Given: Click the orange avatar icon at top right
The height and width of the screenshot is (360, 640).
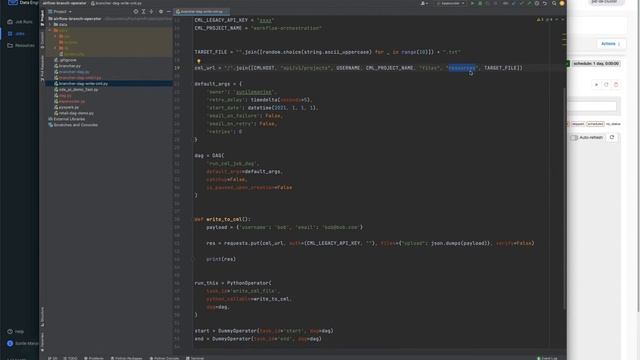Looking at the screenshot, I should tap(562, 3).
